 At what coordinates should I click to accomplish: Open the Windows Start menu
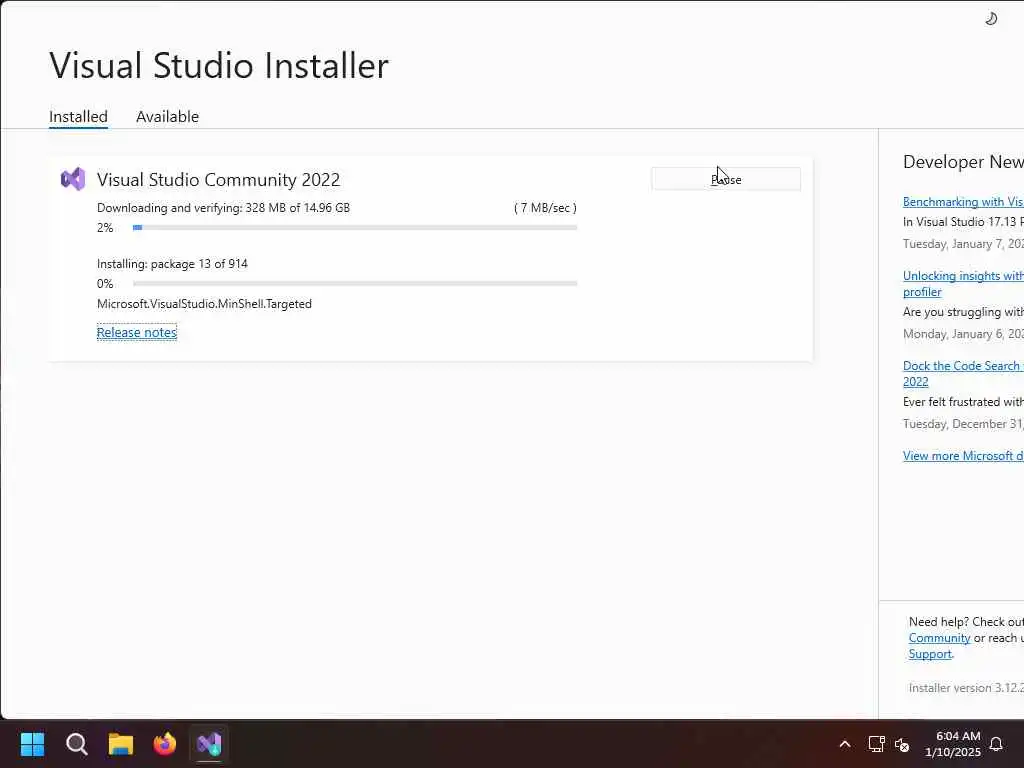pyautogui.click(x=33, y=744)
